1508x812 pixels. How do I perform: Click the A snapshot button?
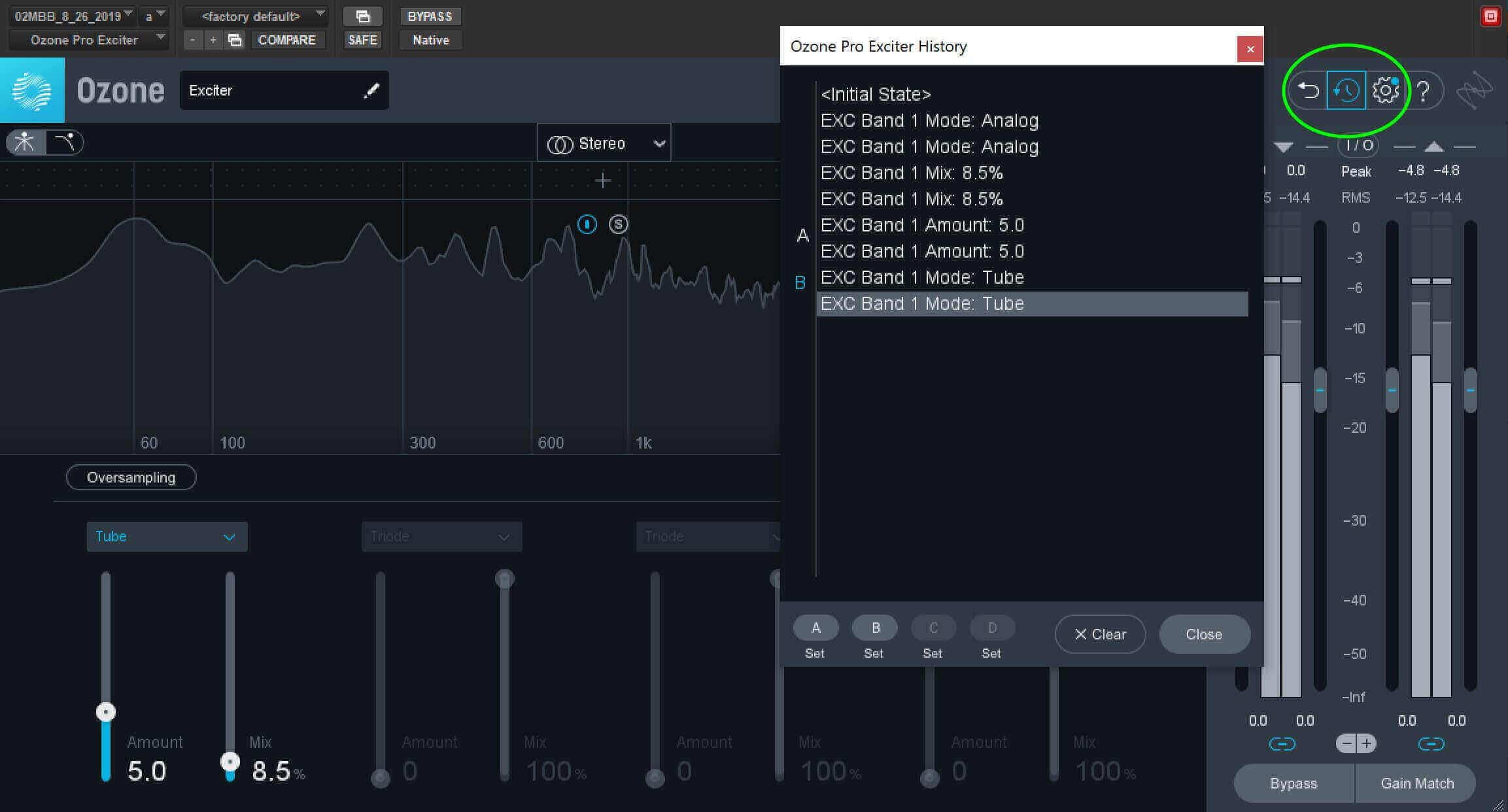[815, 628]
